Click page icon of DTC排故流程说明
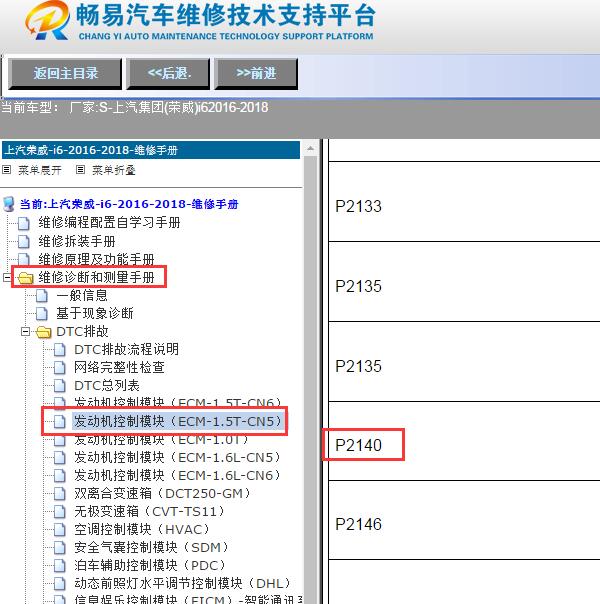The height and width of the screenshot is (604, 600). click(x=60, y=350)
